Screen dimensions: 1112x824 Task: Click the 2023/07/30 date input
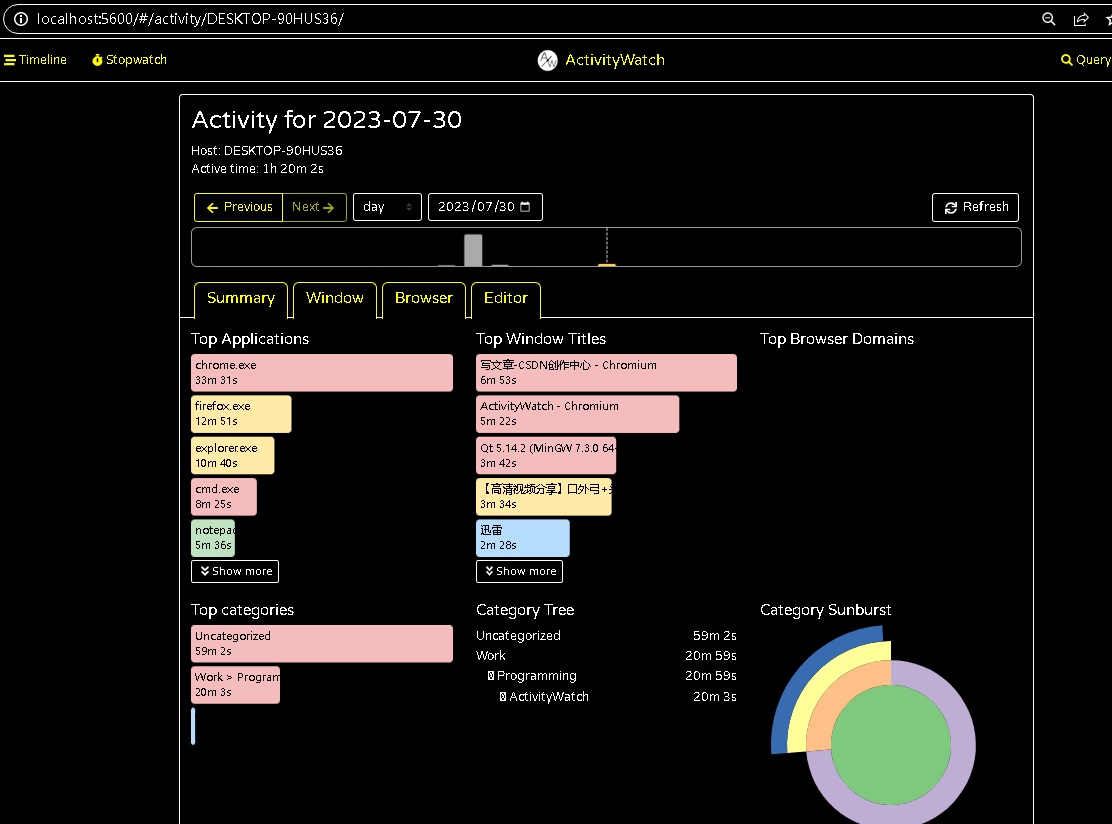point(485,207)
